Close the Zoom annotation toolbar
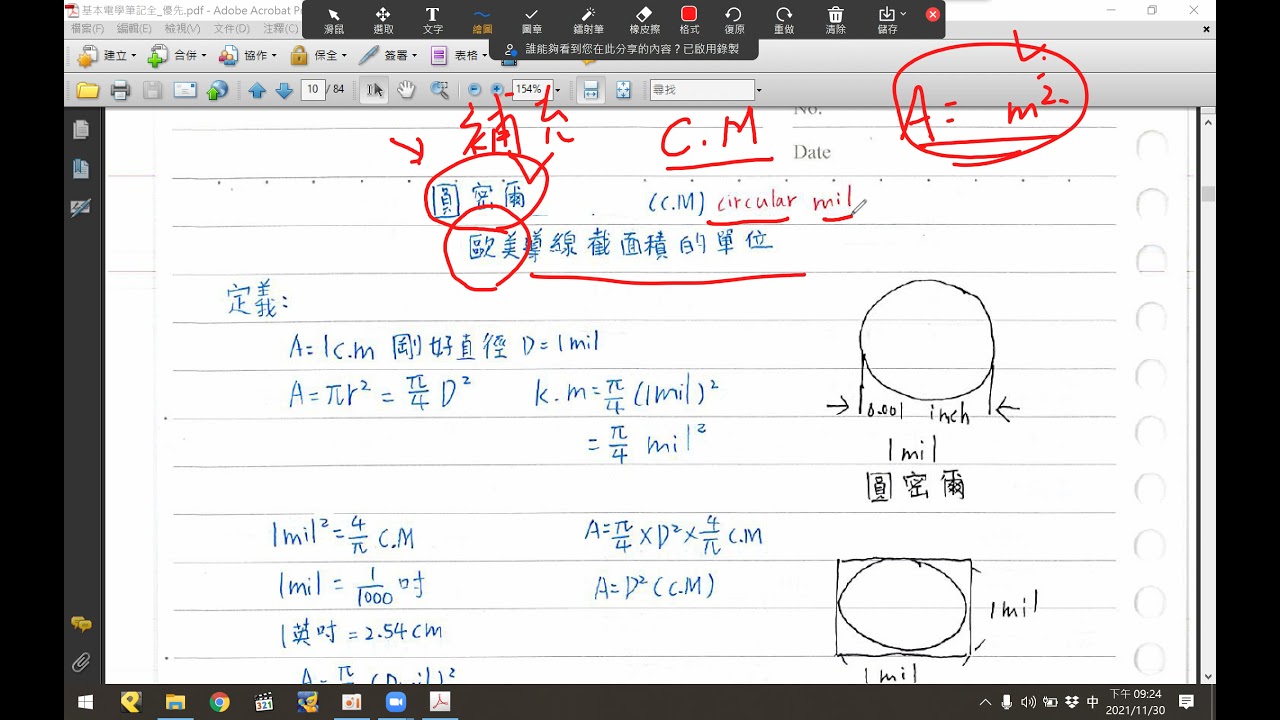Viewport: 1280px width, 720px height. [933, 14]
